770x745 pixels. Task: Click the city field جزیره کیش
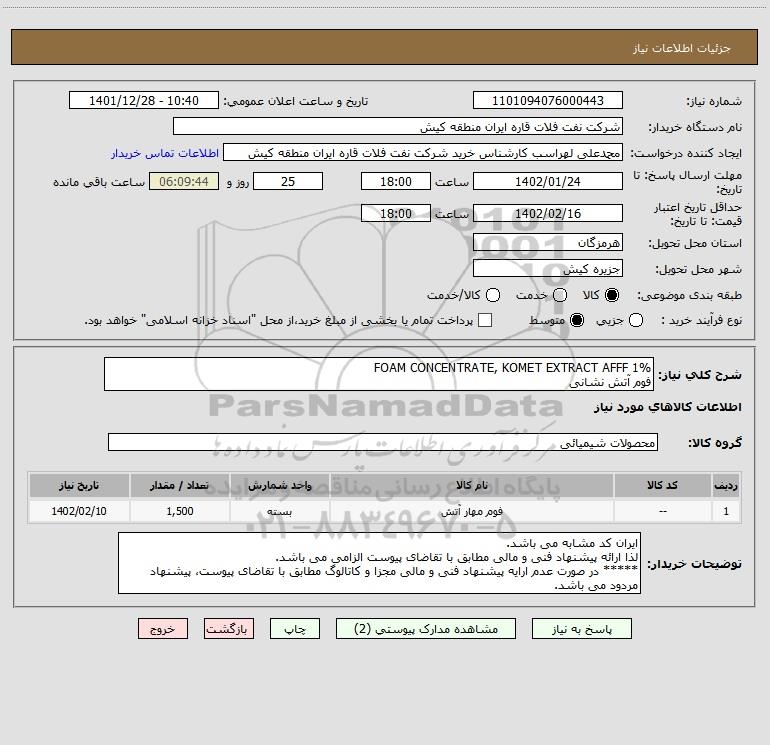click(548, 268)
